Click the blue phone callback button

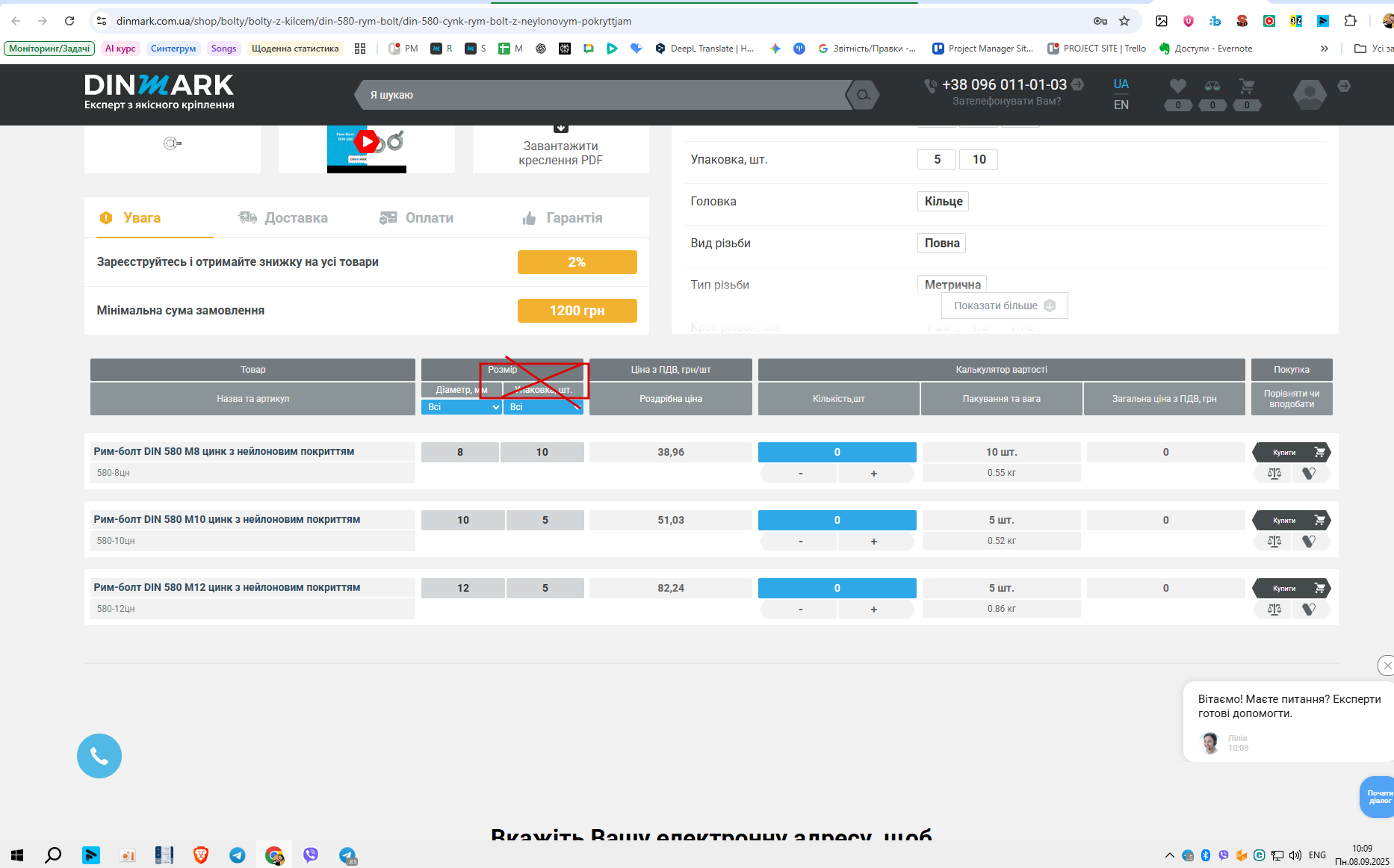(x=99, y=756)
